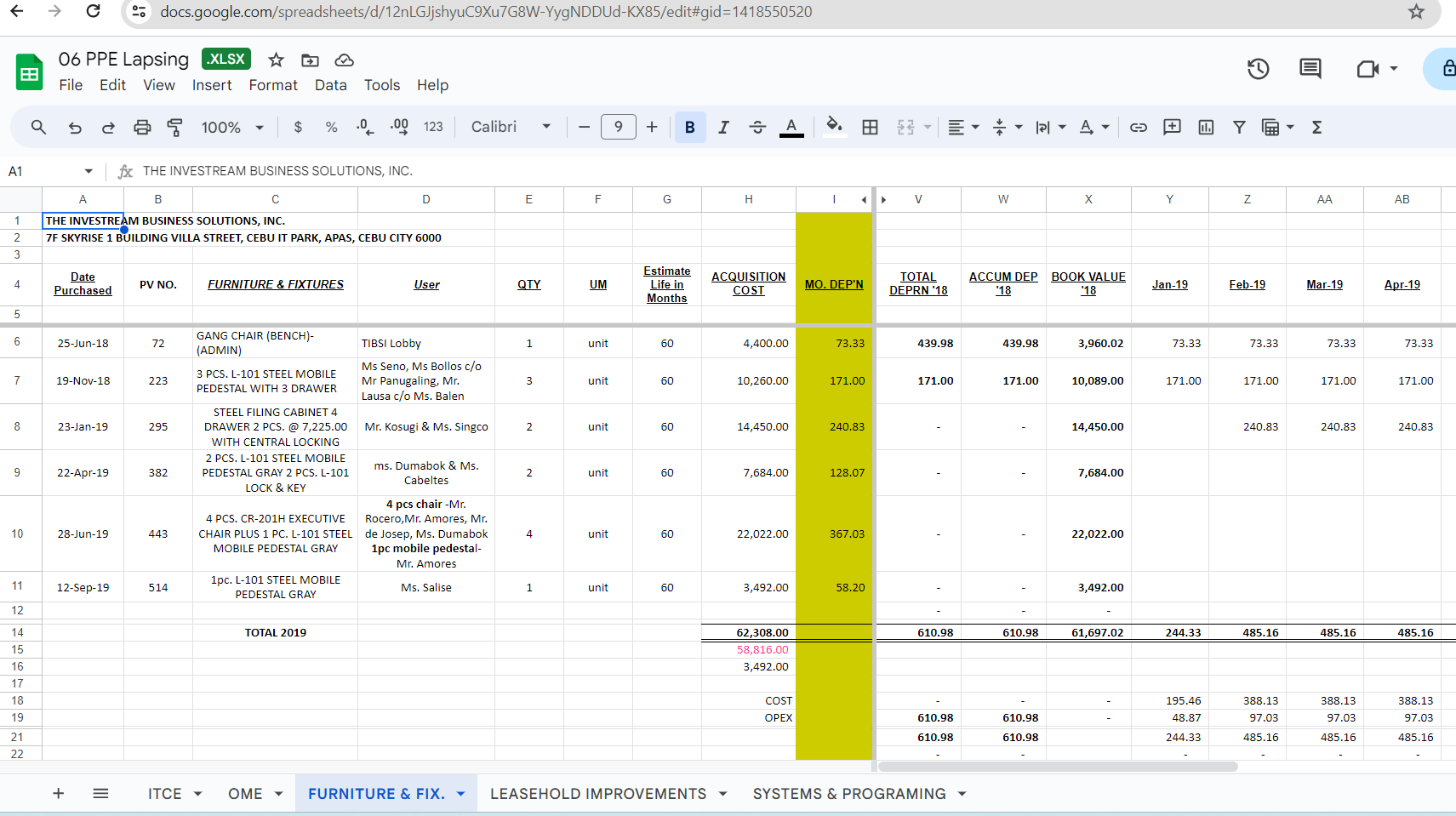Toggle italic formatting
The image size is (1456, 816).
(x=723, y=128)
